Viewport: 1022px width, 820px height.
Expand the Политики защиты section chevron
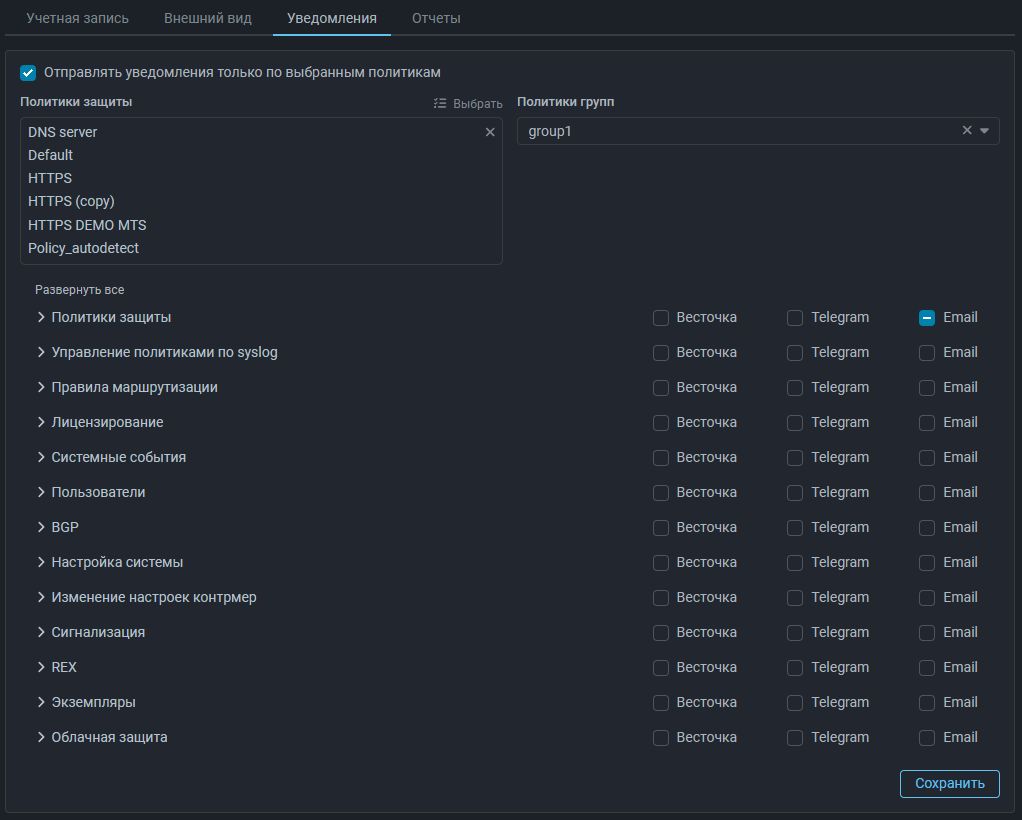[x=41, y=317]
